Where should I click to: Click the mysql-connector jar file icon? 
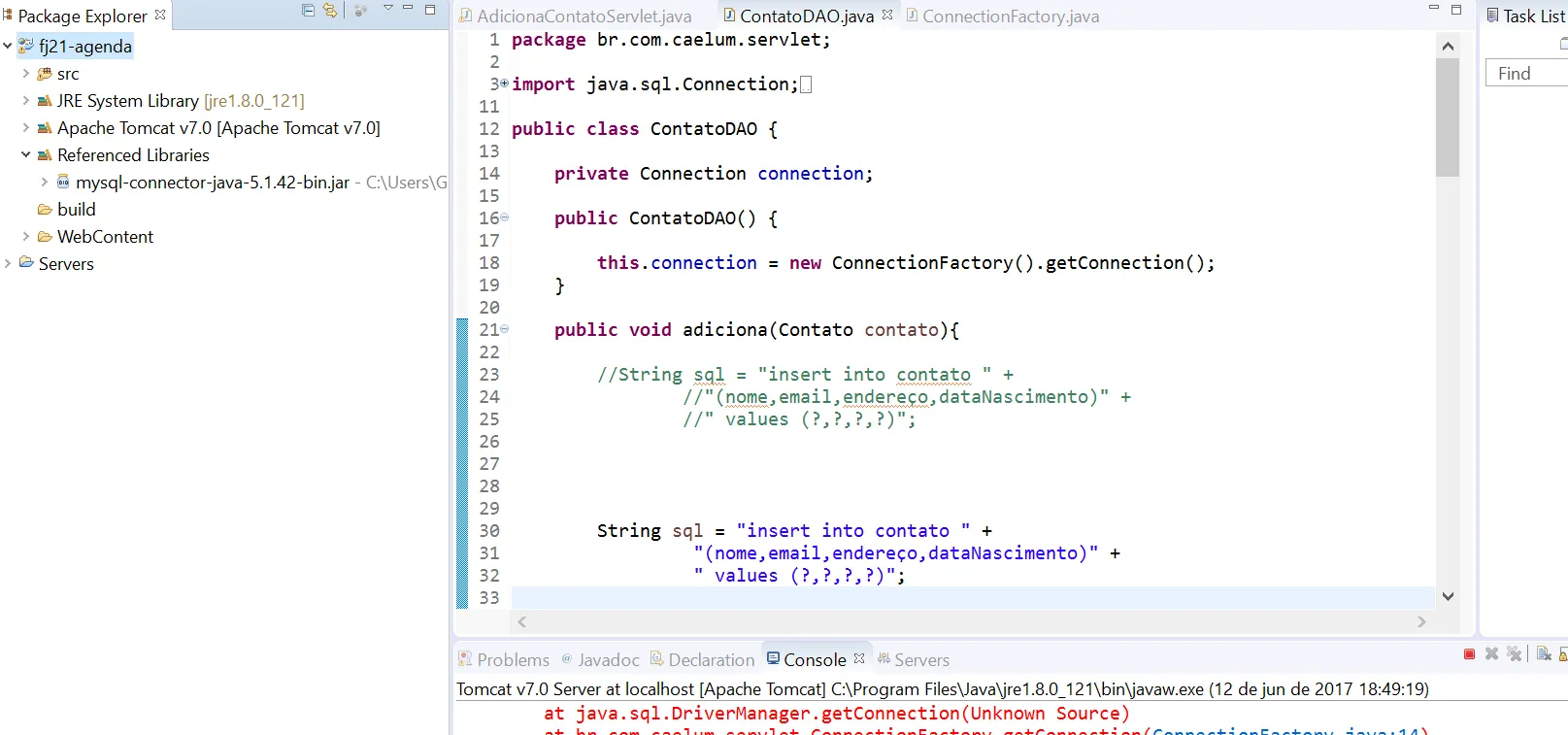(x=63, y=182)
